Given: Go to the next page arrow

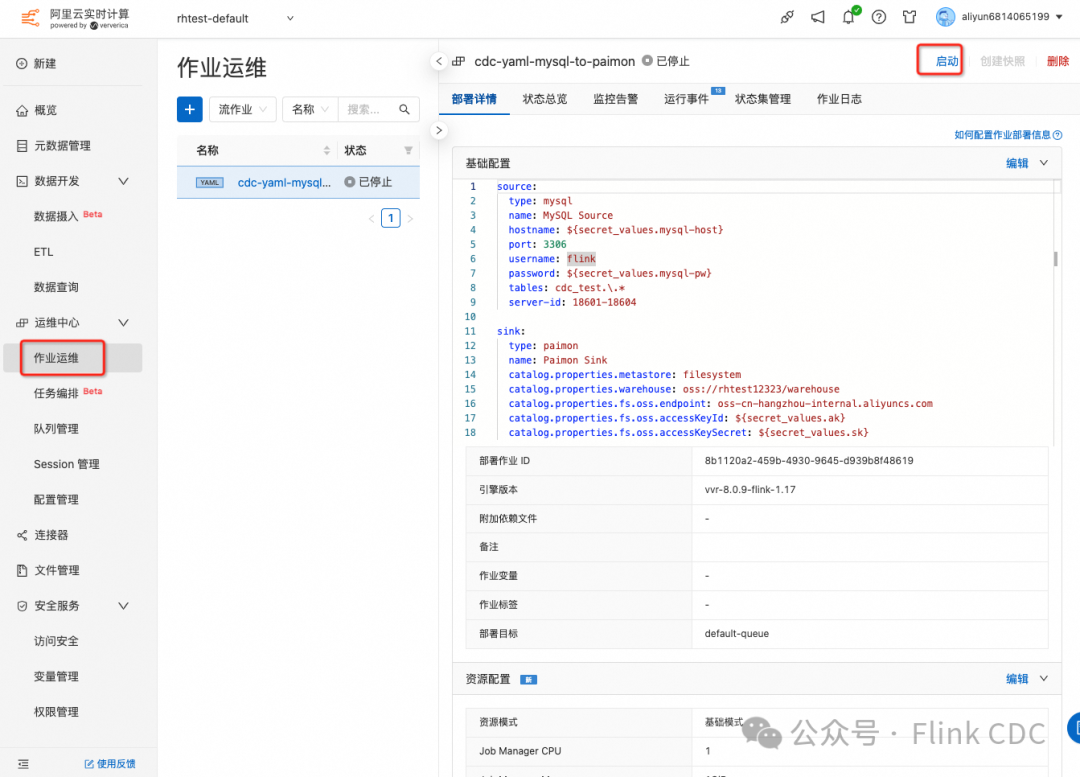Looking at the screenshot, I should coord(411,218).
